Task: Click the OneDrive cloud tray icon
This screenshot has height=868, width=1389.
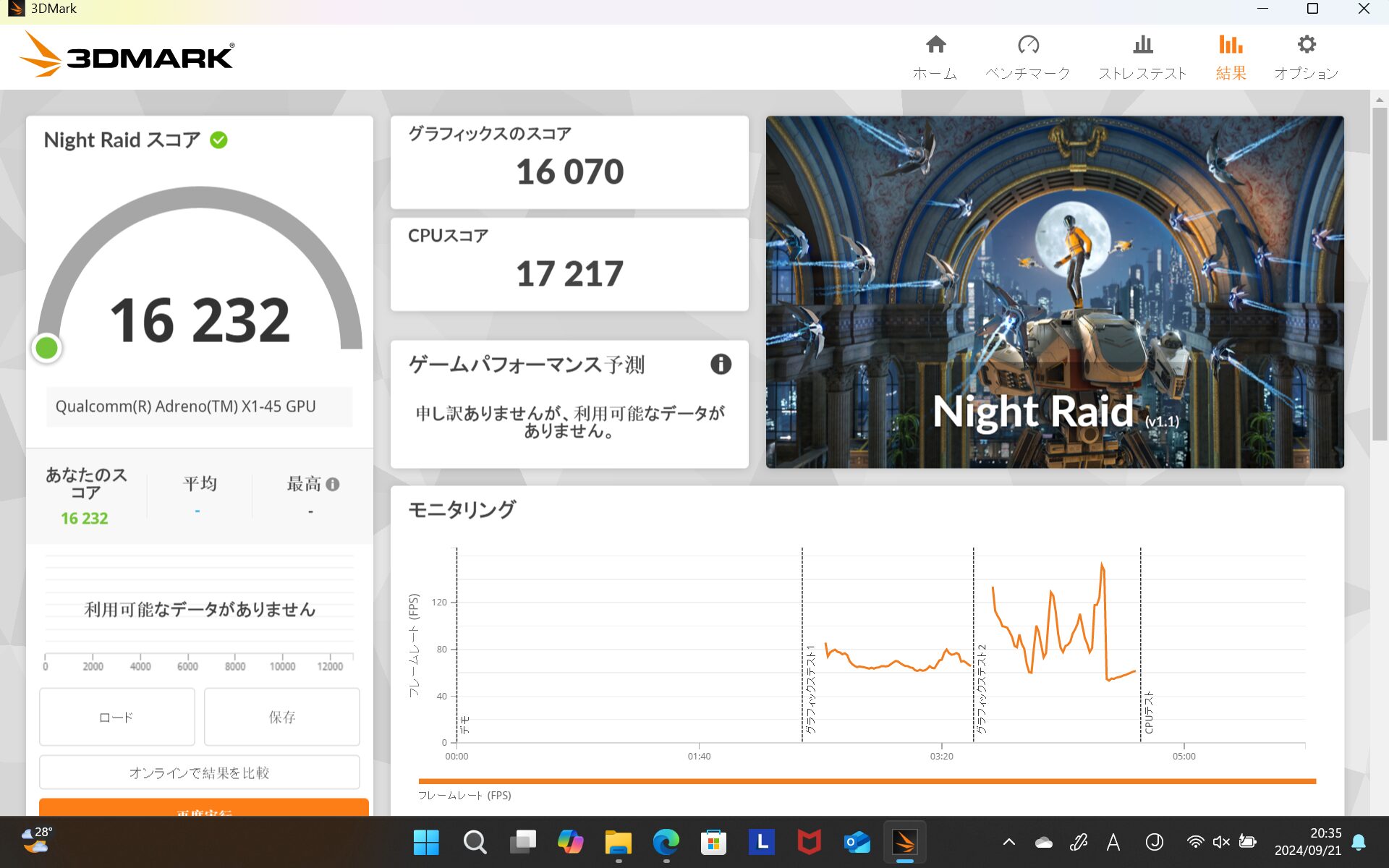Action: [1044, 842]
